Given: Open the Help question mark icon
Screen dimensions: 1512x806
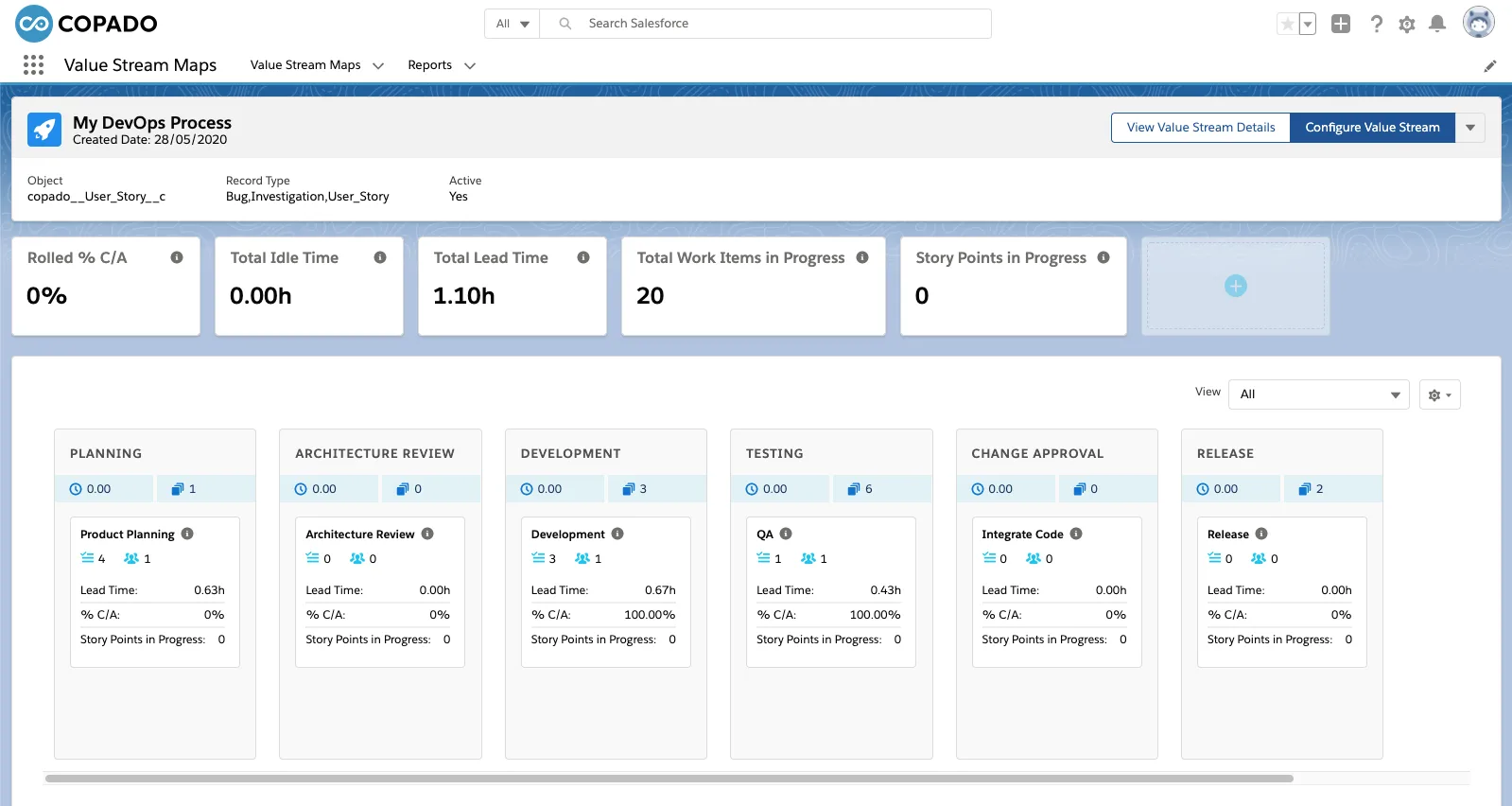Looking at the screenshot, I should pos(1377,25).
